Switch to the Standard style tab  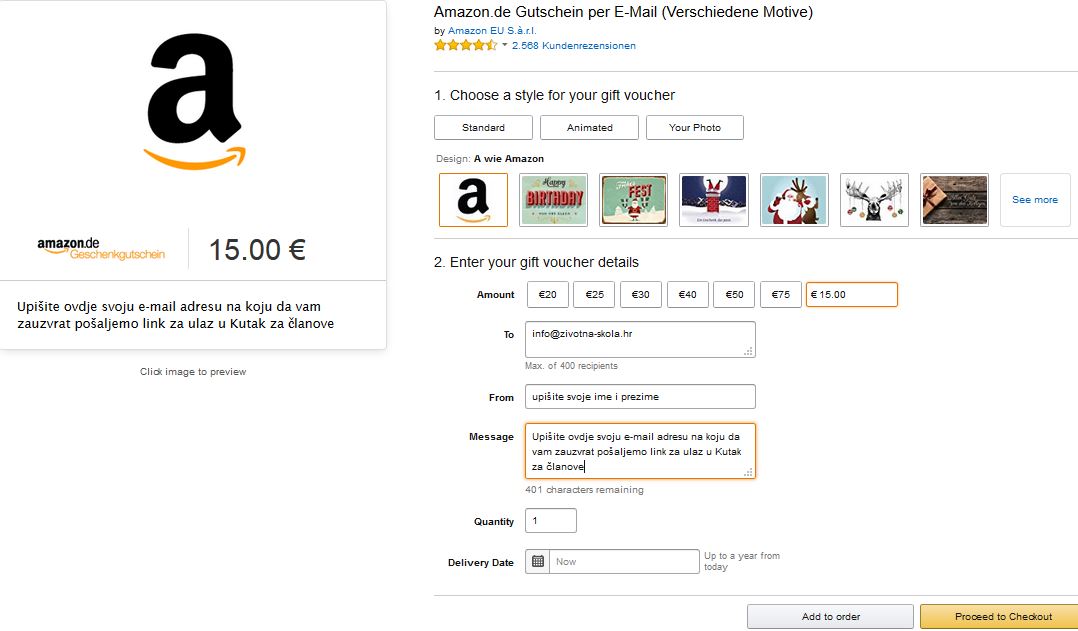pos(483,128)
